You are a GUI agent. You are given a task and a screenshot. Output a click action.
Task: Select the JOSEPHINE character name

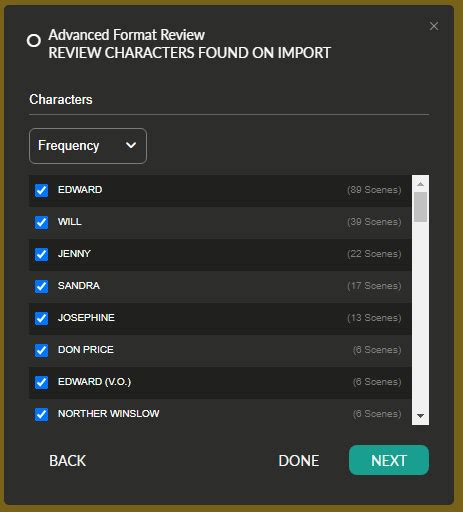tap(86, 318)
